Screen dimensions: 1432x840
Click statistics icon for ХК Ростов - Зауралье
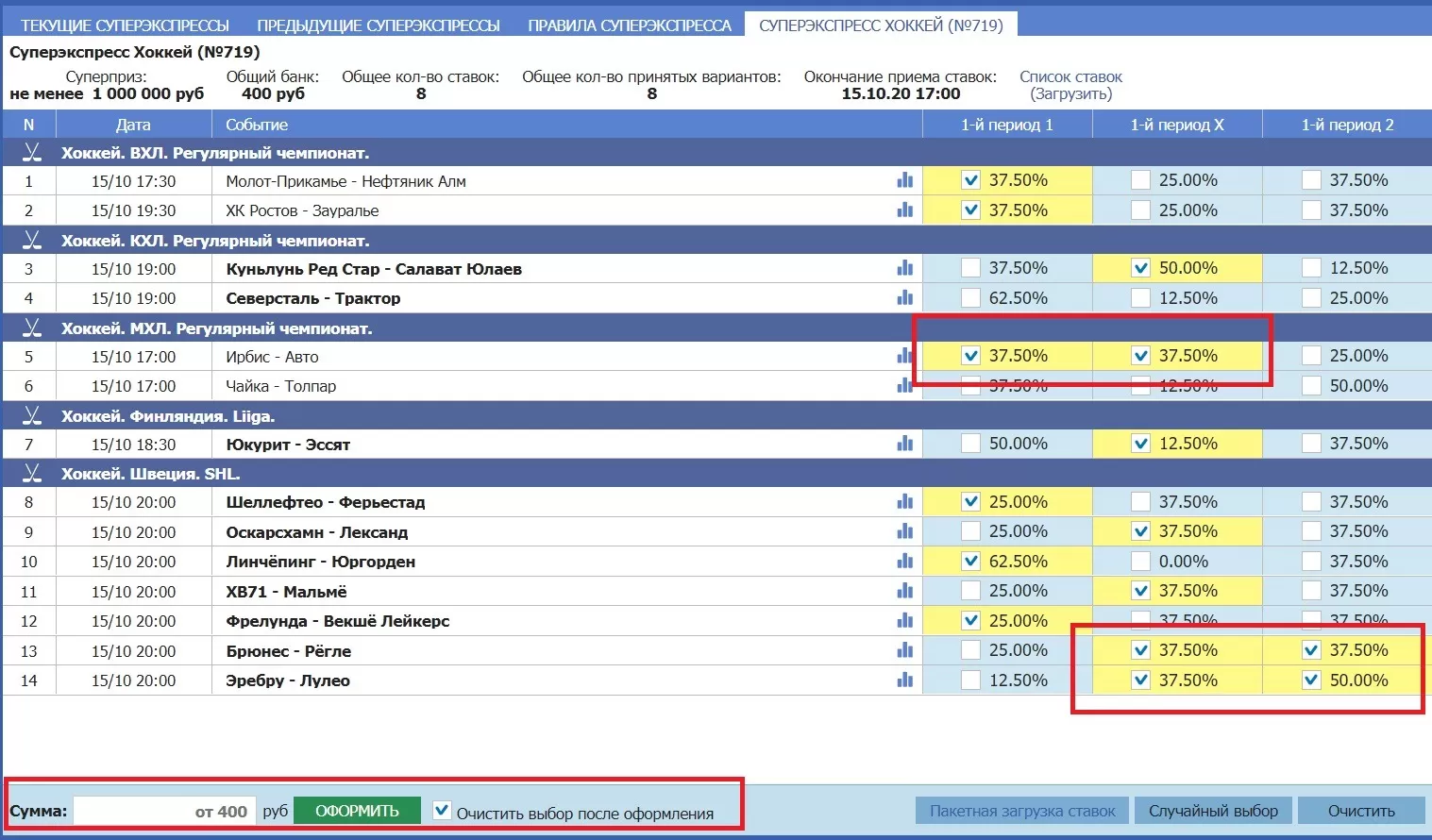tap(904, 210)
